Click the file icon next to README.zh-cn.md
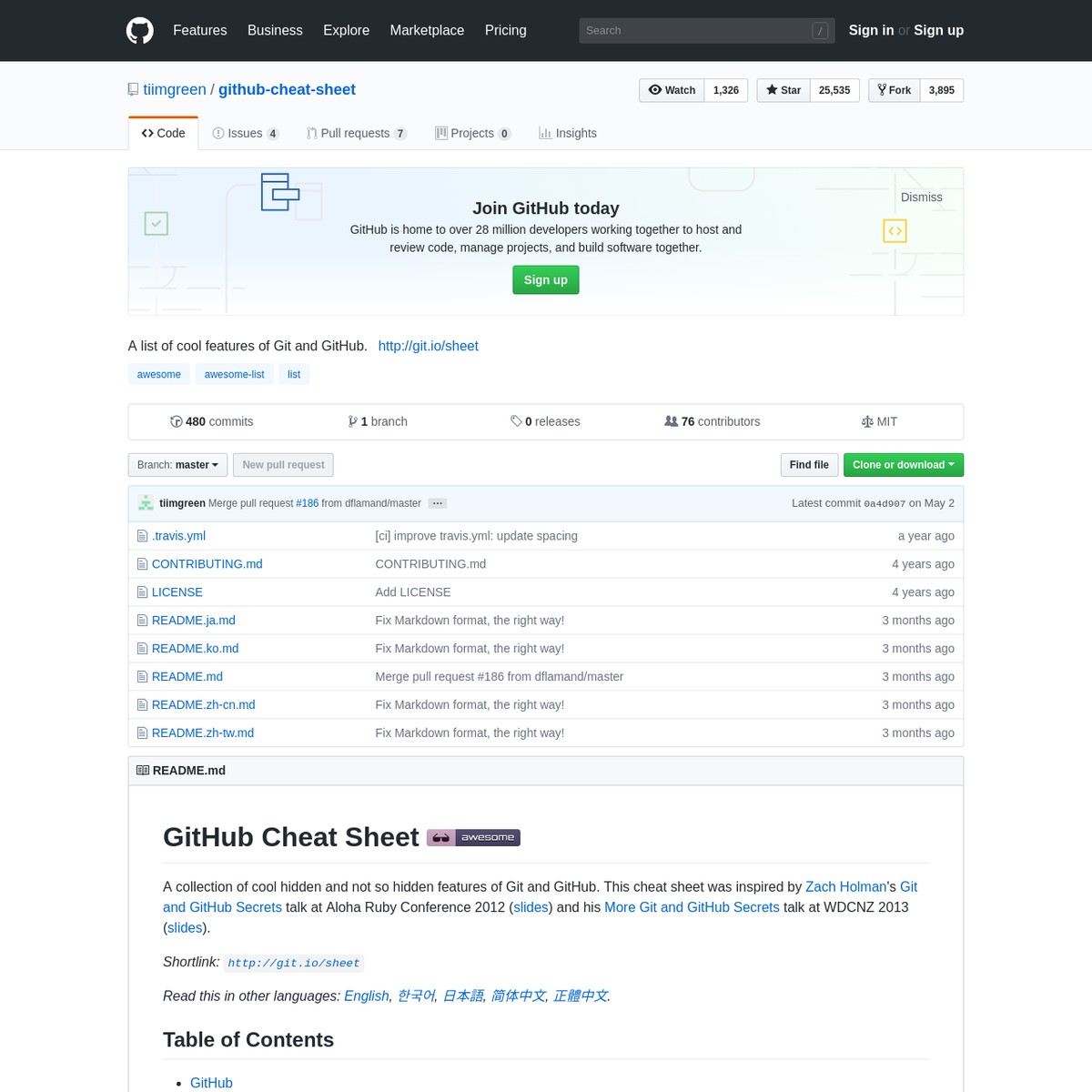 click(142, 705)
